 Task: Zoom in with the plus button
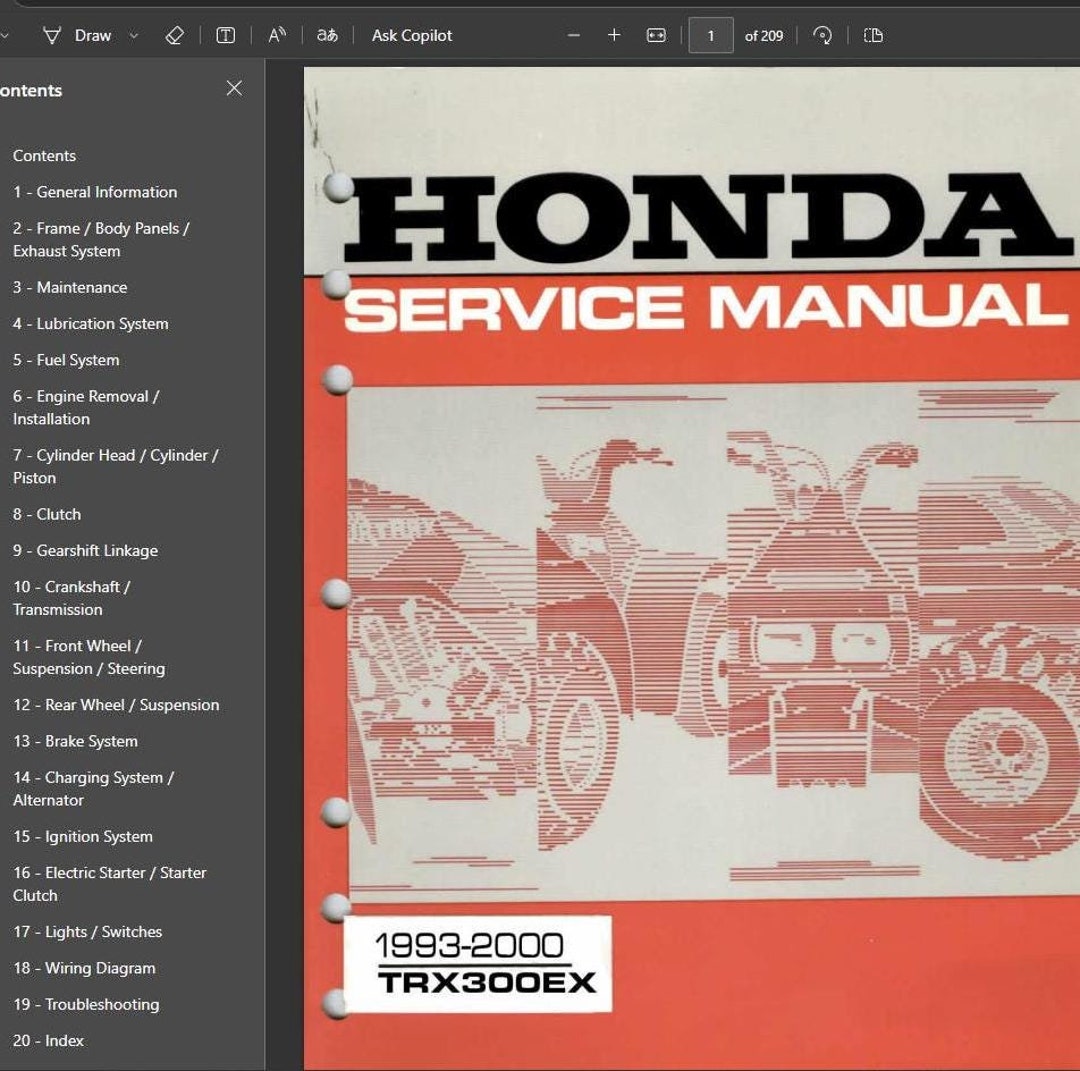point(614,36)
